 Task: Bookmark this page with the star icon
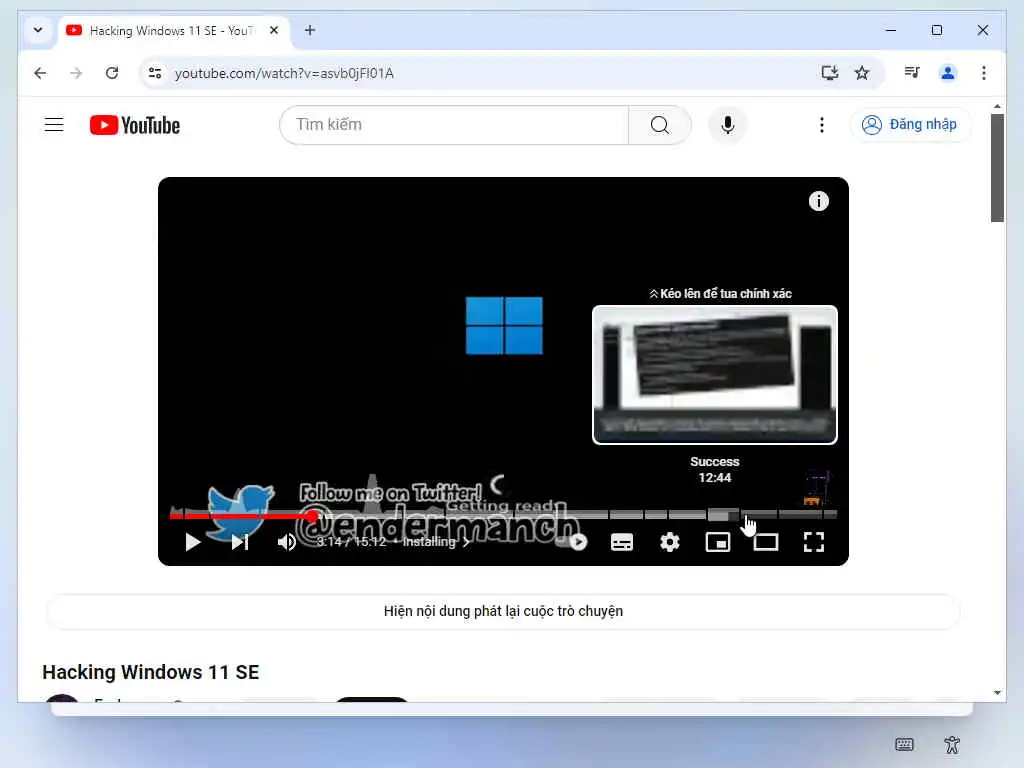pyautogui.click(x=862, y=73)
